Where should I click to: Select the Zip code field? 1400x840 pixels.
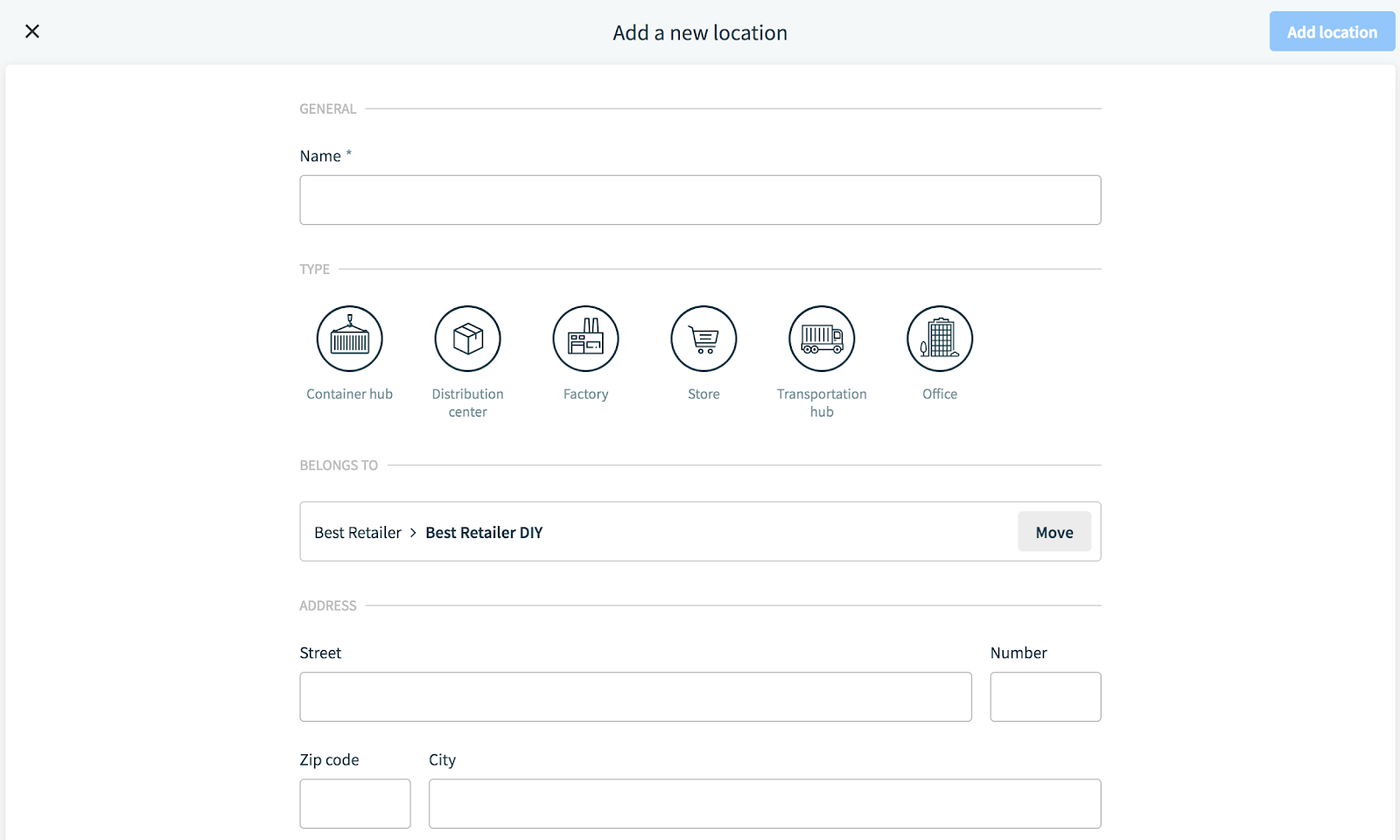354,802
